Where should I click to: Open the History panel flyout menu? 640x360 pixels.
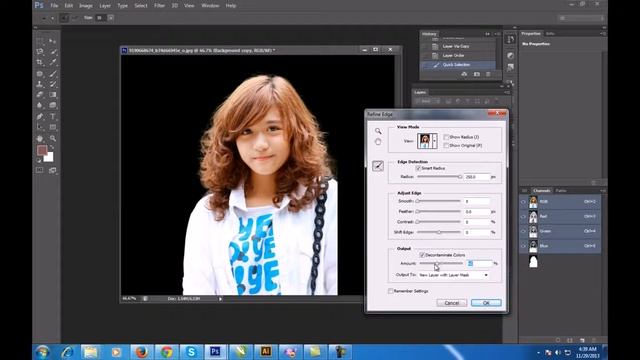498,34
